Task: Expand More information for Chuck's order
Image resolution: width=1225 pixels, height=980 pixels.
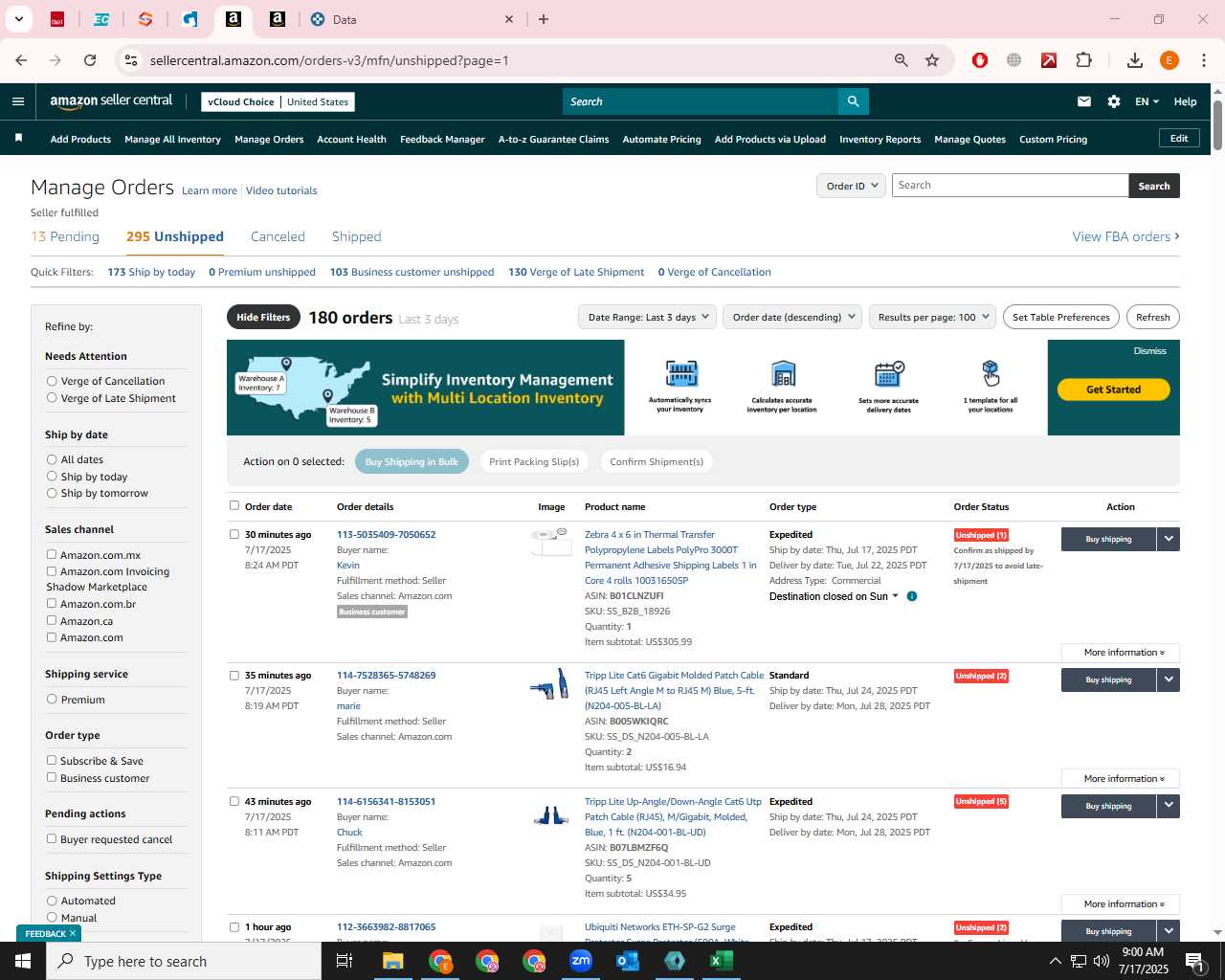Action: coord(1121,903)
